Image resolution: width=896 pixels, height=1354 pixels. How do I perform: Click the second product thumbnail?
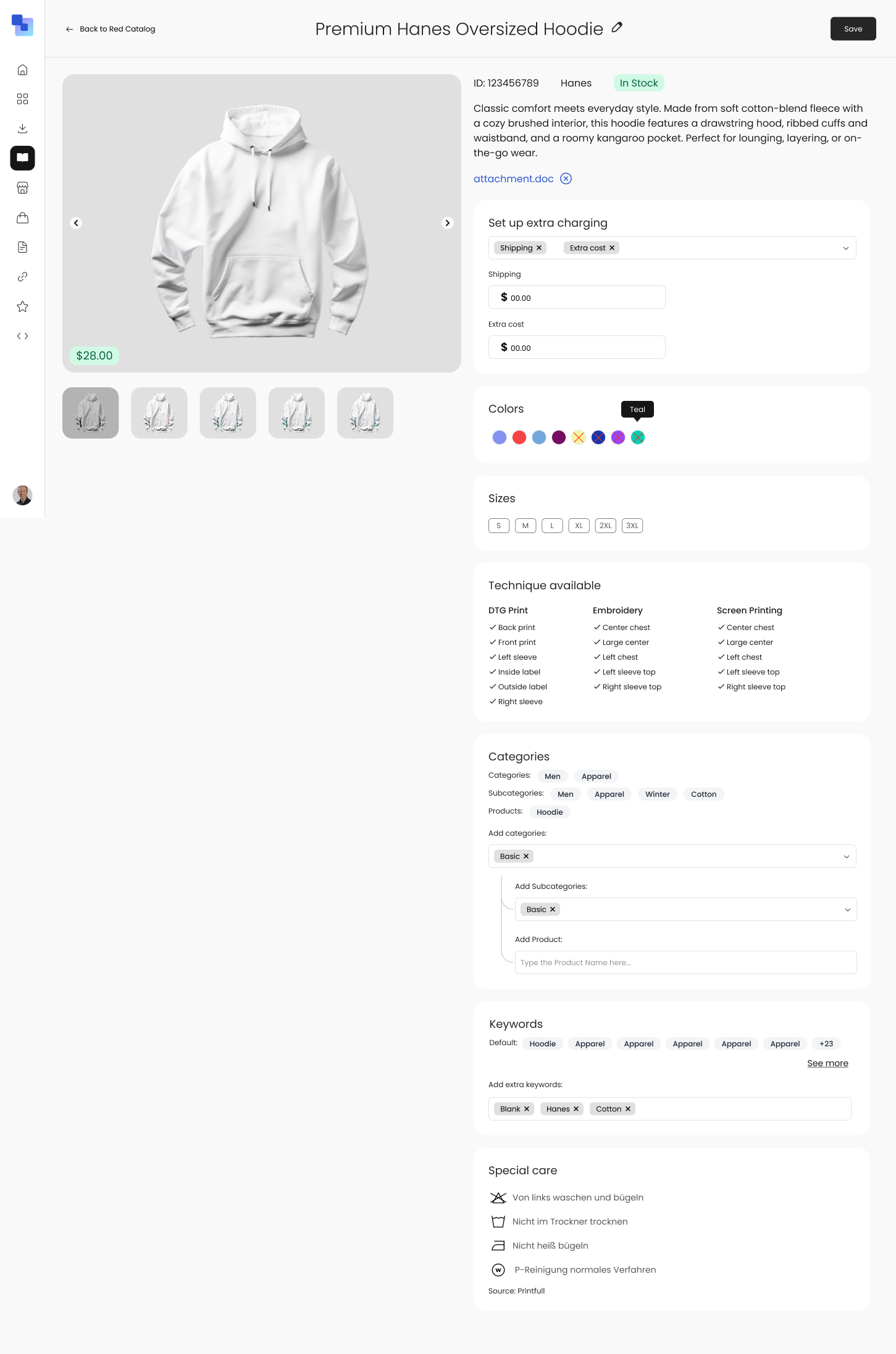coord(159,413)
